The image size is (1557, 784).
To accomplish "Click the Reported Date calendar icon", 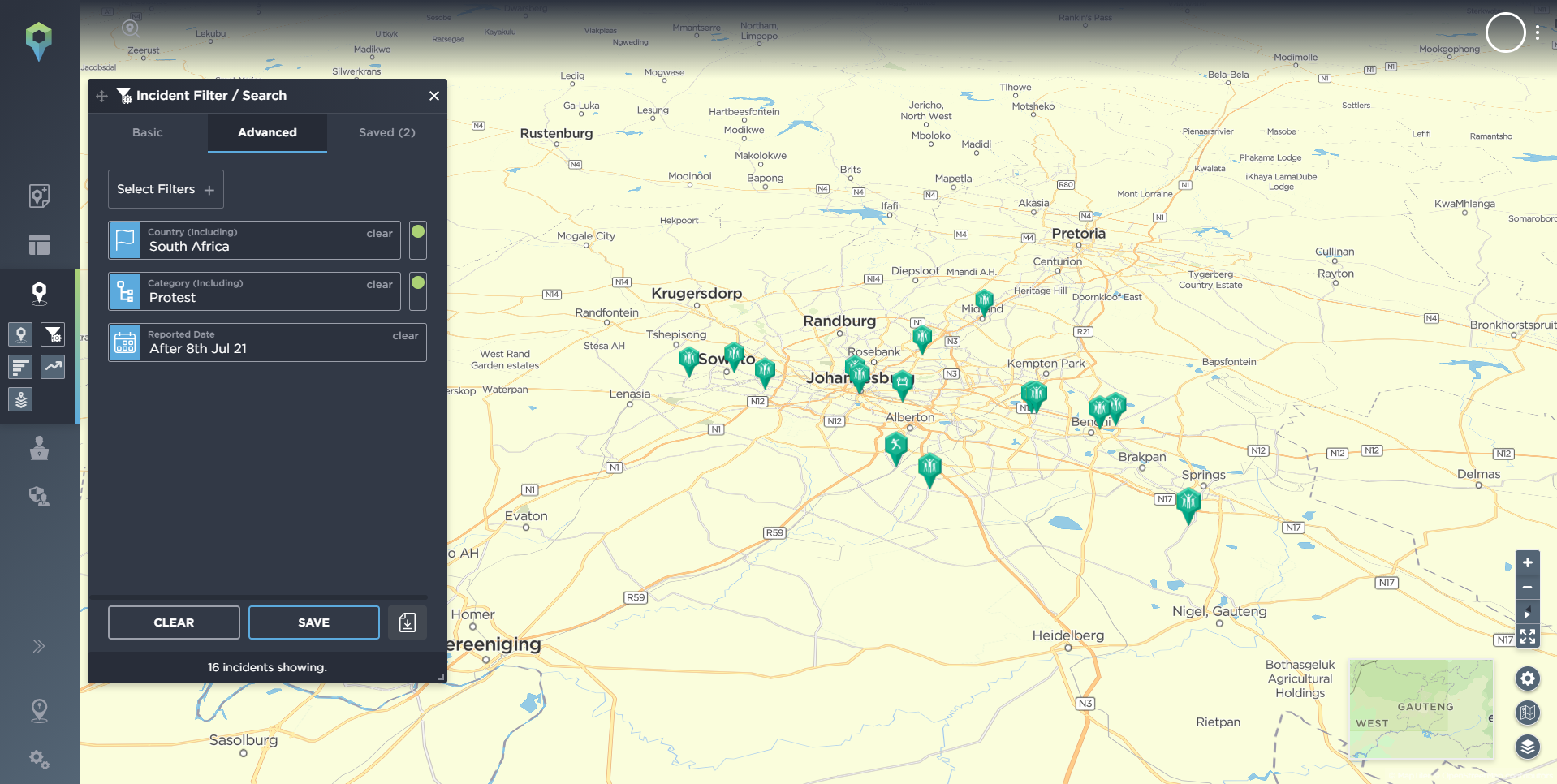I will (125, 342).
